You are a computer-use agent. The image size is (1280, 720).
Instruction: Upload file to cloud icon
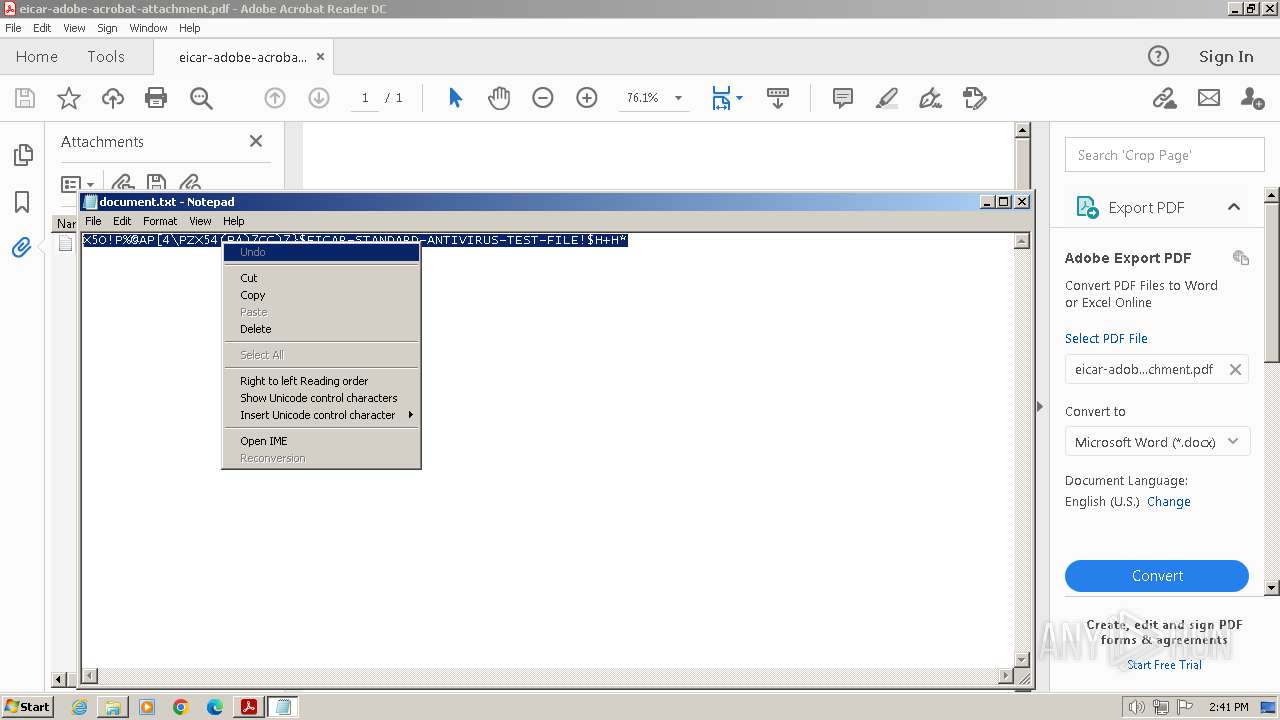pos(113,98)
